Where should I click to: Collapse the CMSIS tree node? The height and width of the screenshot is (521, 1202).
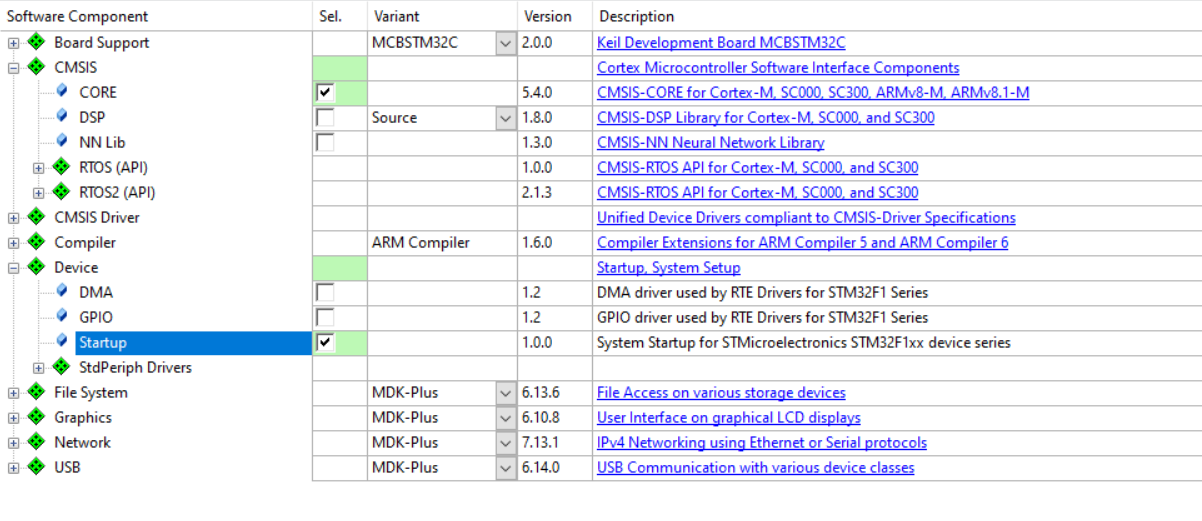[14, 68]
